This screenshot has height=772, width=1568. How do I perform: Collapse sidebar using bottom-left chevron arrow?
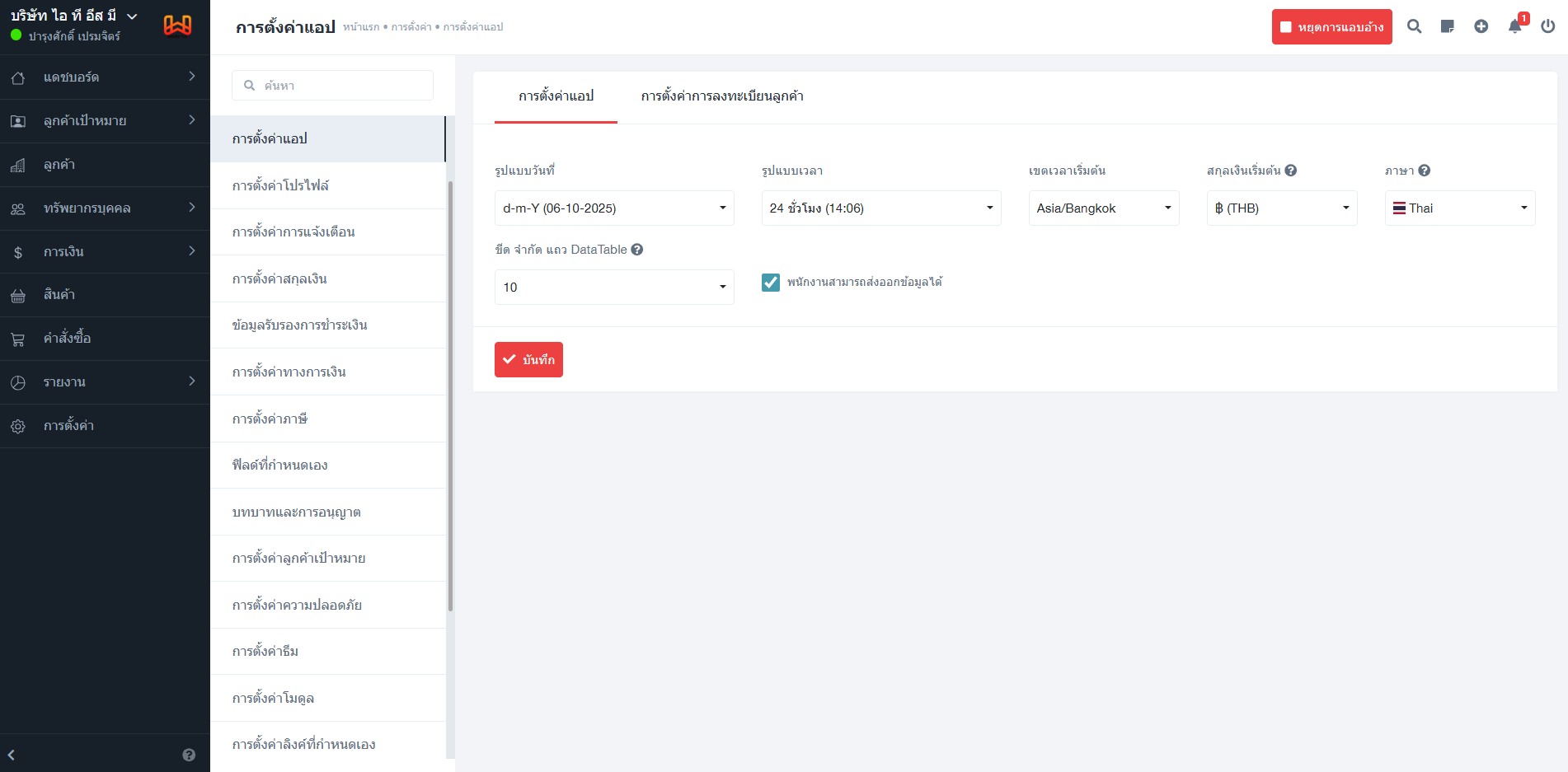[x=12, y=755]
